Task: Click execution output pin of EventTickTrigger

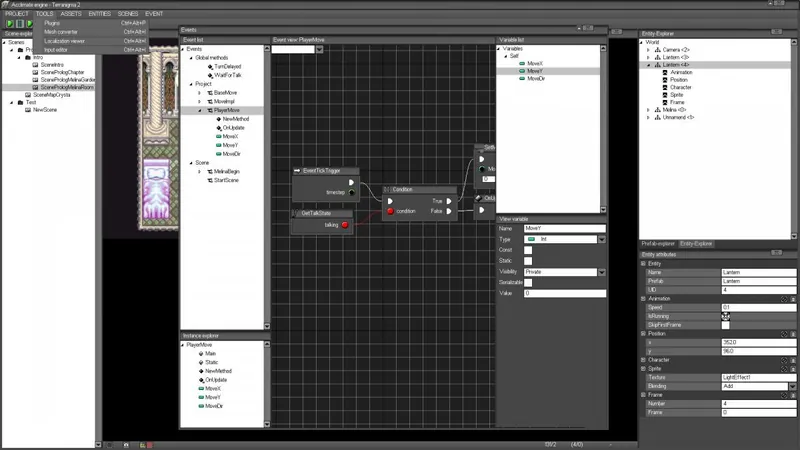Action: pos(351,182)
